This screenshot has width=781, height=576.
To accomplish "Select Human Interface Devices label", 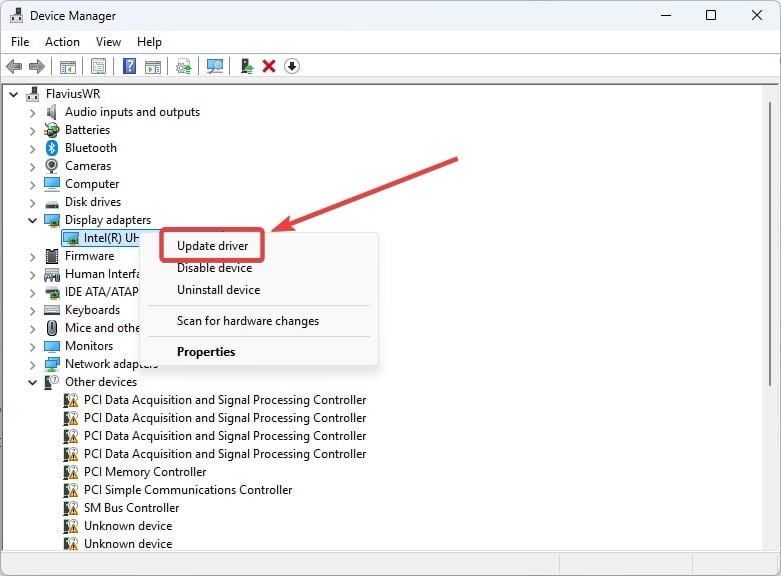I will (102, 274).
